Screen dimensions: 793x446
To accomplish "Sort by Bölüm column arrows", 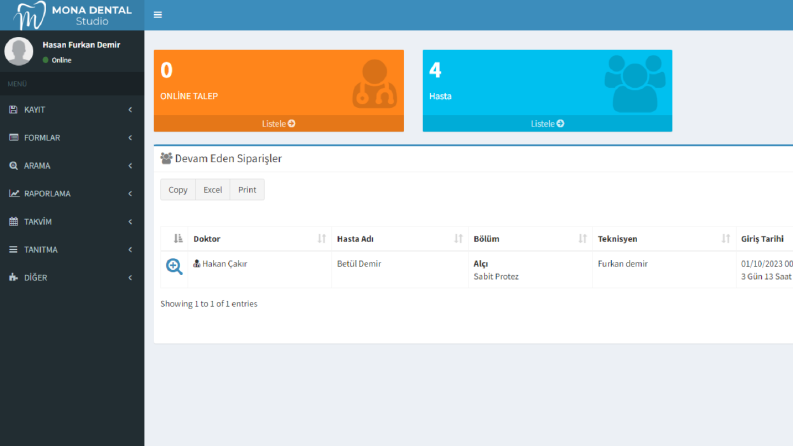I will tap(583, 239).
